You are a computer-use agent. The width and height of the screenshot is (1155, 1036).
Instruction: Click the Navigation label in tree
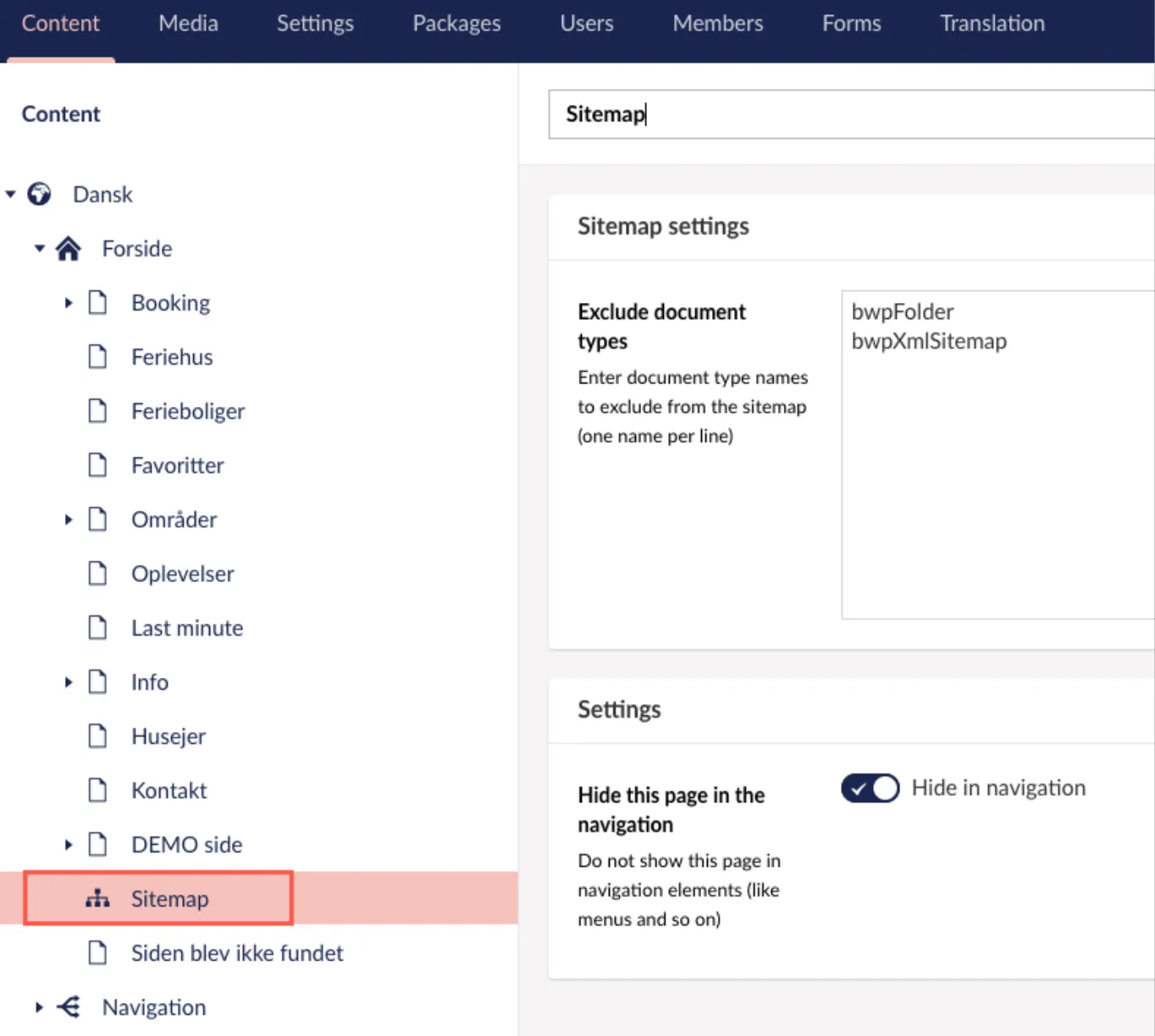(x=154, y=1007)
